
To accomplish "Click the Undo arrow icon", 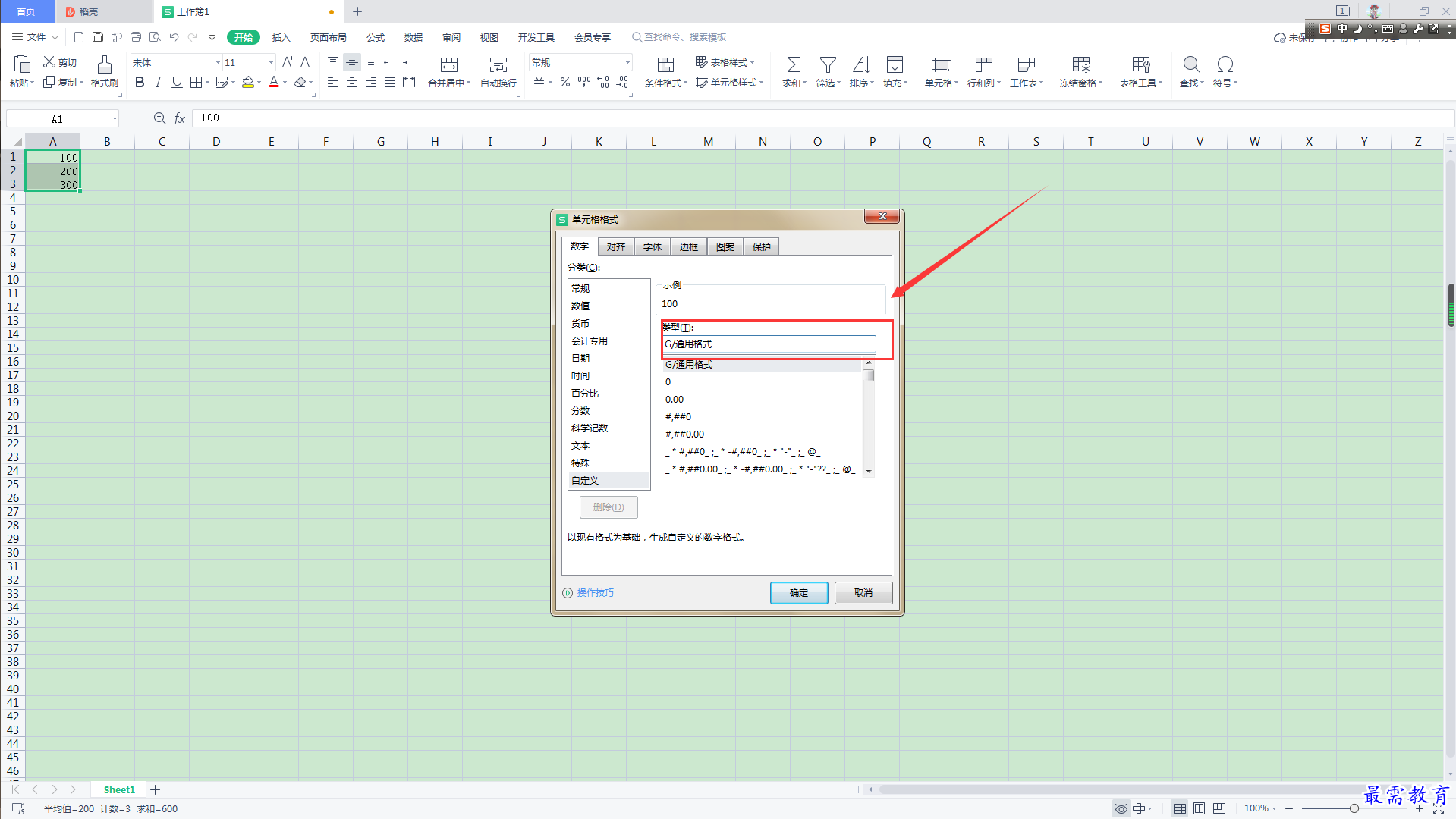I will [x=174, y=36].
